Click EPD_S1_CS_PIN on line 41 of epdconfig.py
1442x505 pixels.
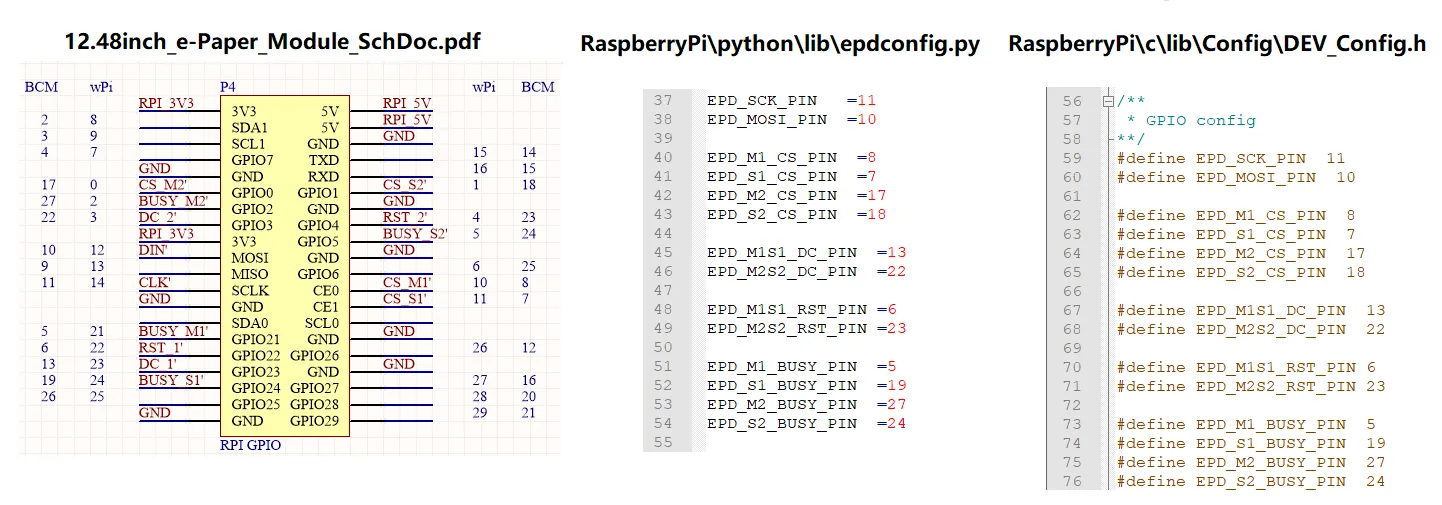point(771,176)
